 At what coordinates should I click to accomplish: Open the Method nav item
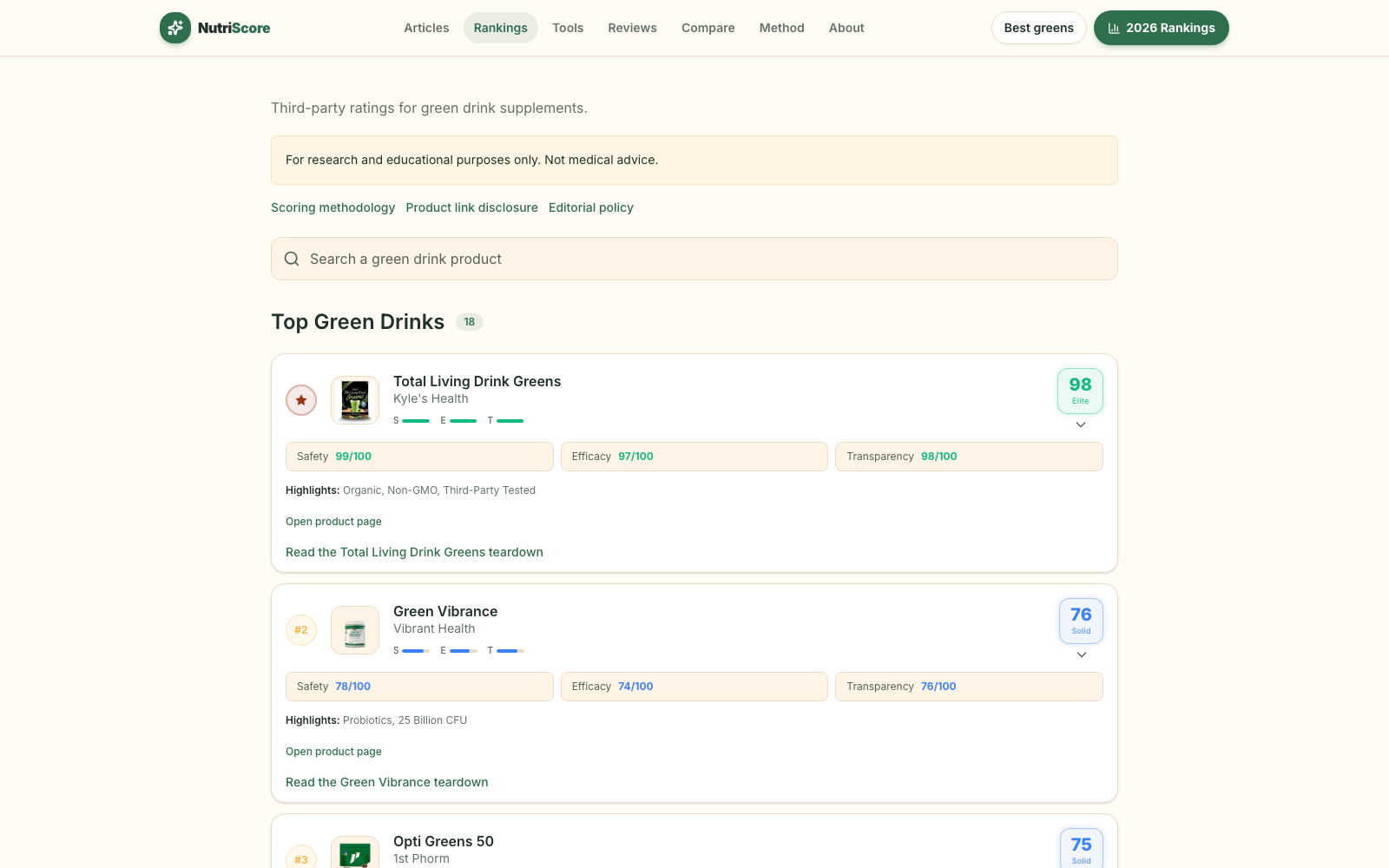tap(782, 28)
